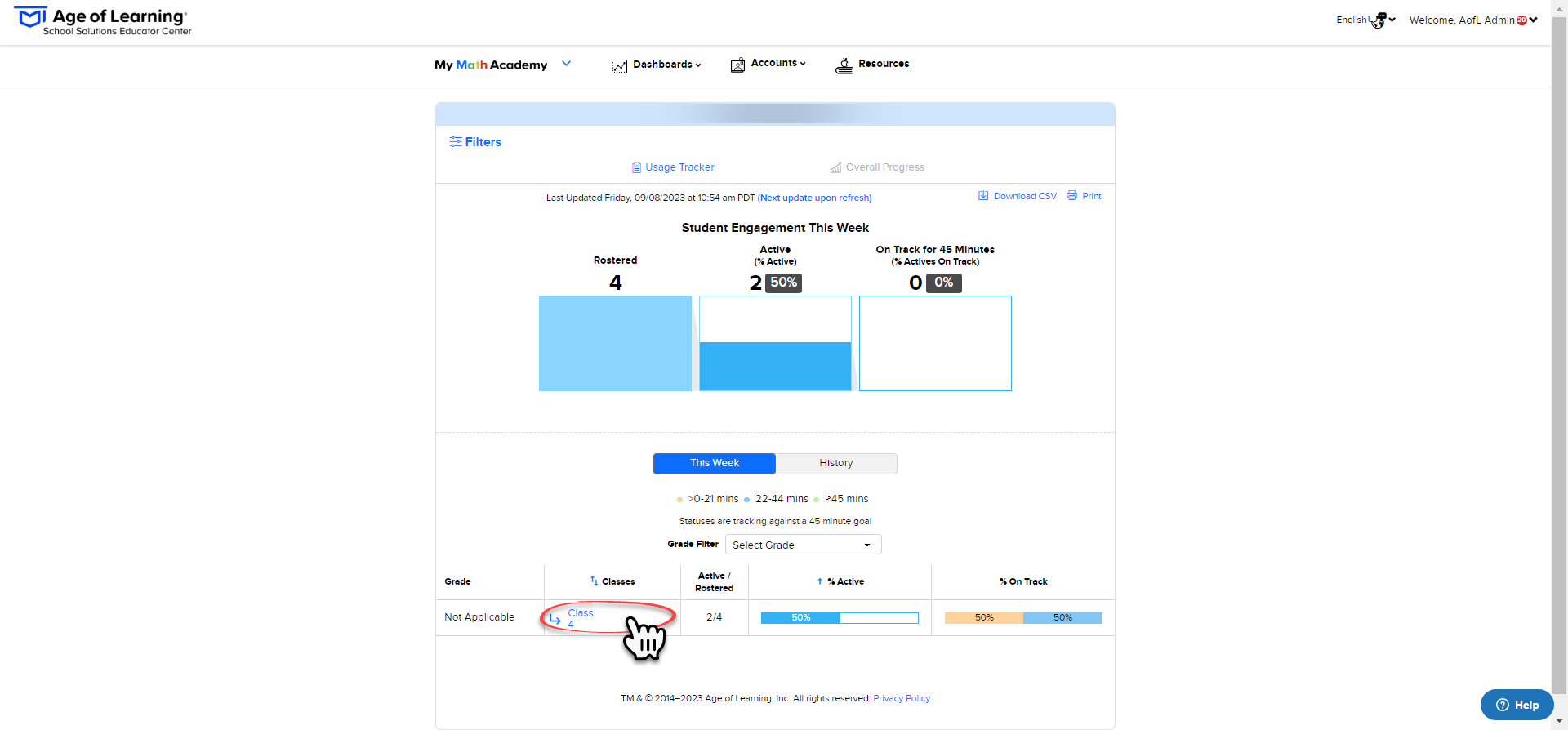
Task: Click the Rostered bar in chart
Action: [x=615, y=343]
